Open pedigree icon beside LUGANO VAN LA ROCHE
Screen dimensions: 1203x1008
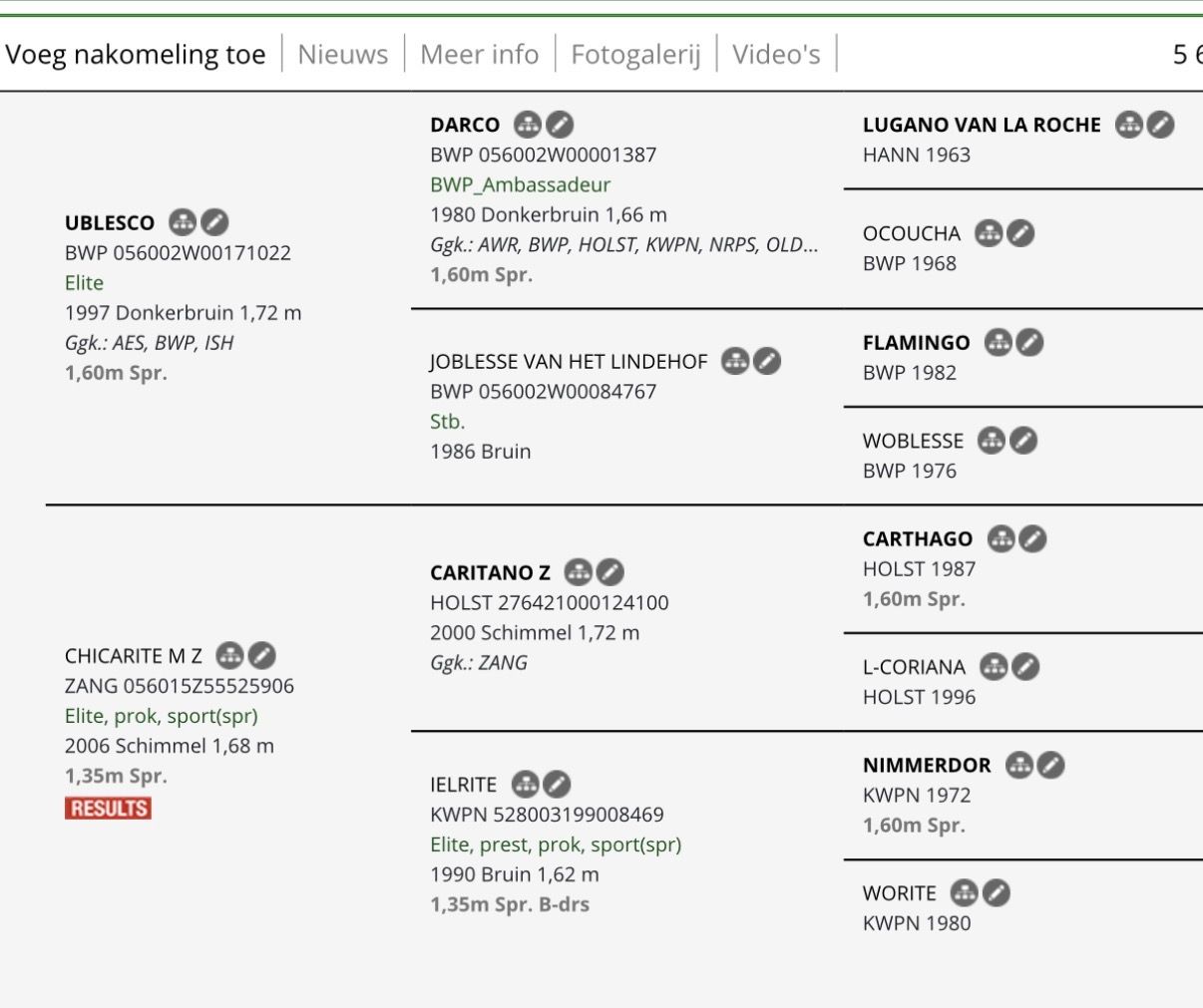(x=1129, y=125)
